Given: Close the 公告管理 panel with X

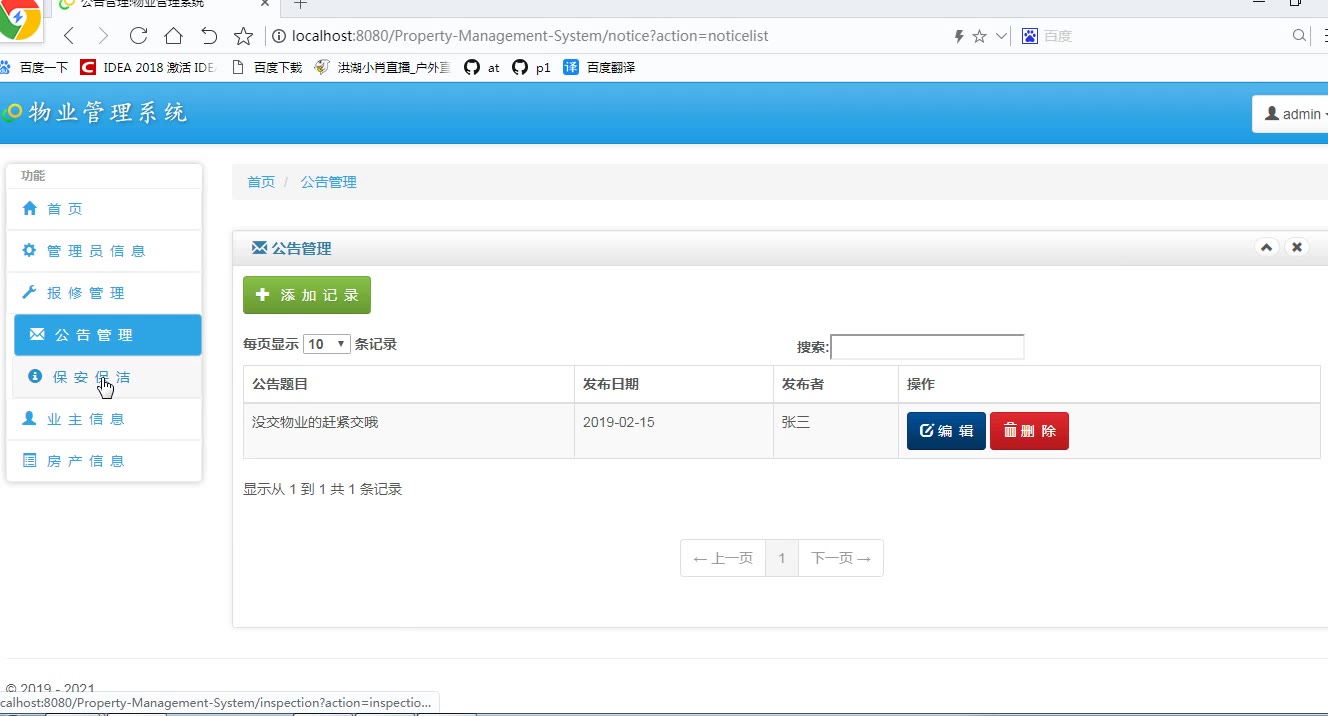Looking at the screenshot, I should click(1297, 247).
